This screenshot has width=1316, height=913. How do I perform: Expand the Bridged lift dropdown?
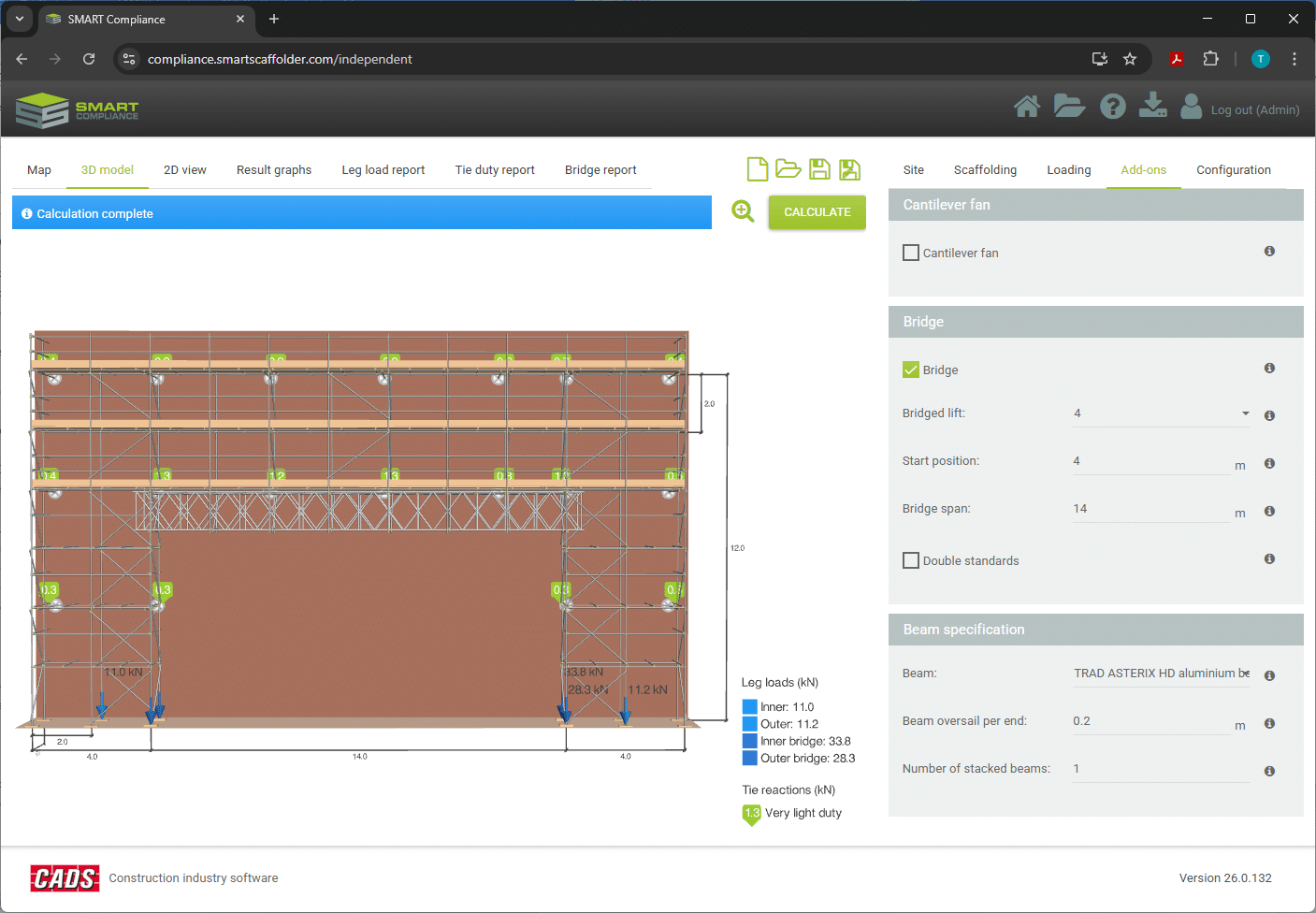[x=1161, y=413]
